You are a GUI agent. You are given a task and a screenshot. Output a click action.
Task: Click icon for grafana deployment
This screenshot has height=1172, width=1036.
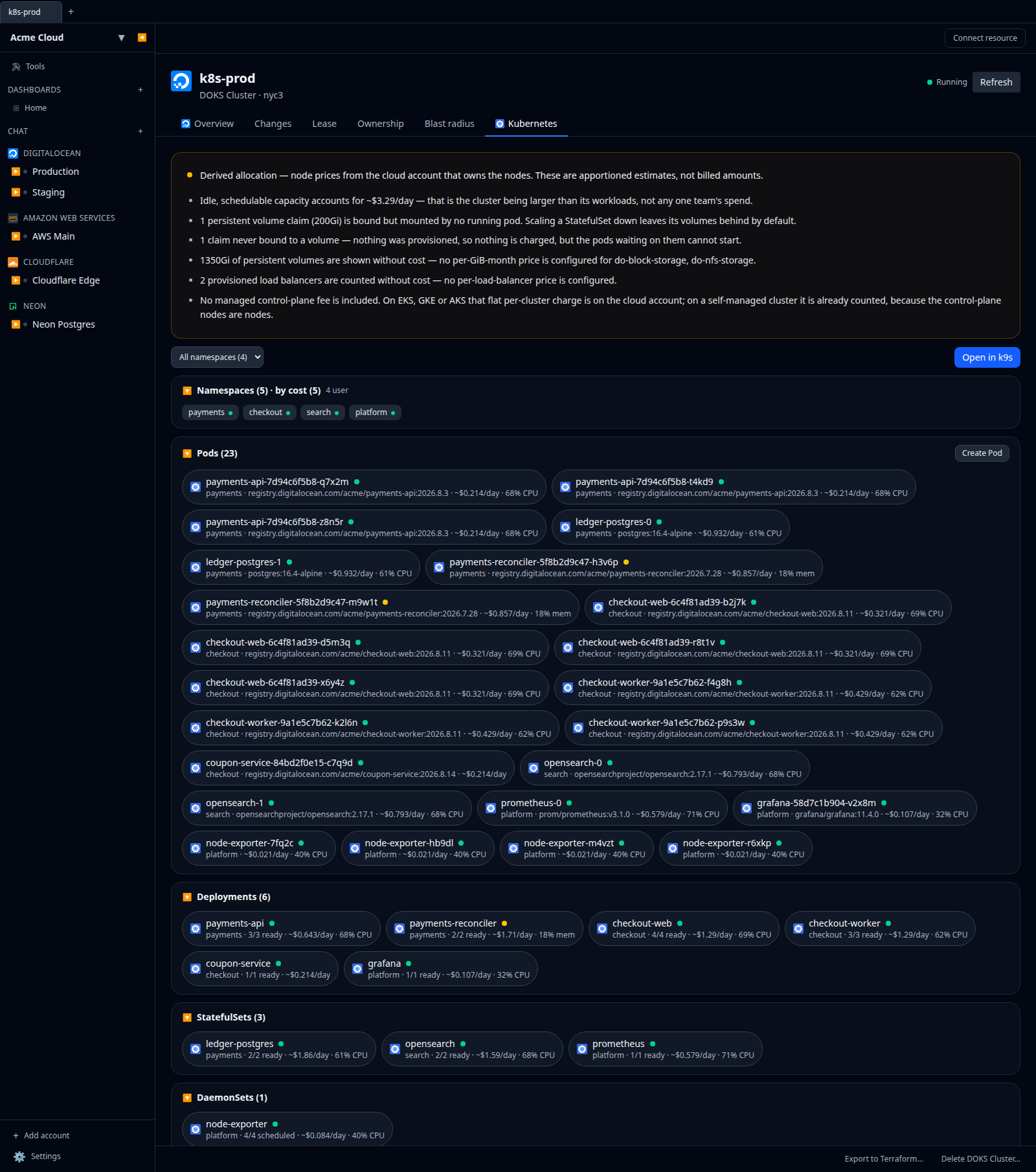tap(357, 969)
